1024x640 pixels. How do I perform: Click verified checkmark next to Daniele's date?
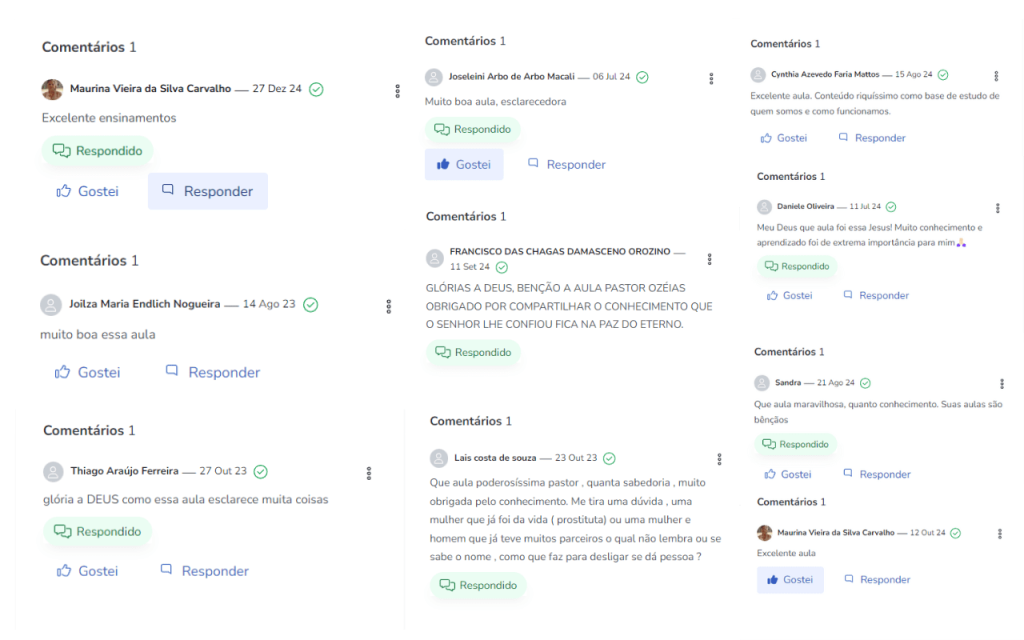click(x=890, y=206)
